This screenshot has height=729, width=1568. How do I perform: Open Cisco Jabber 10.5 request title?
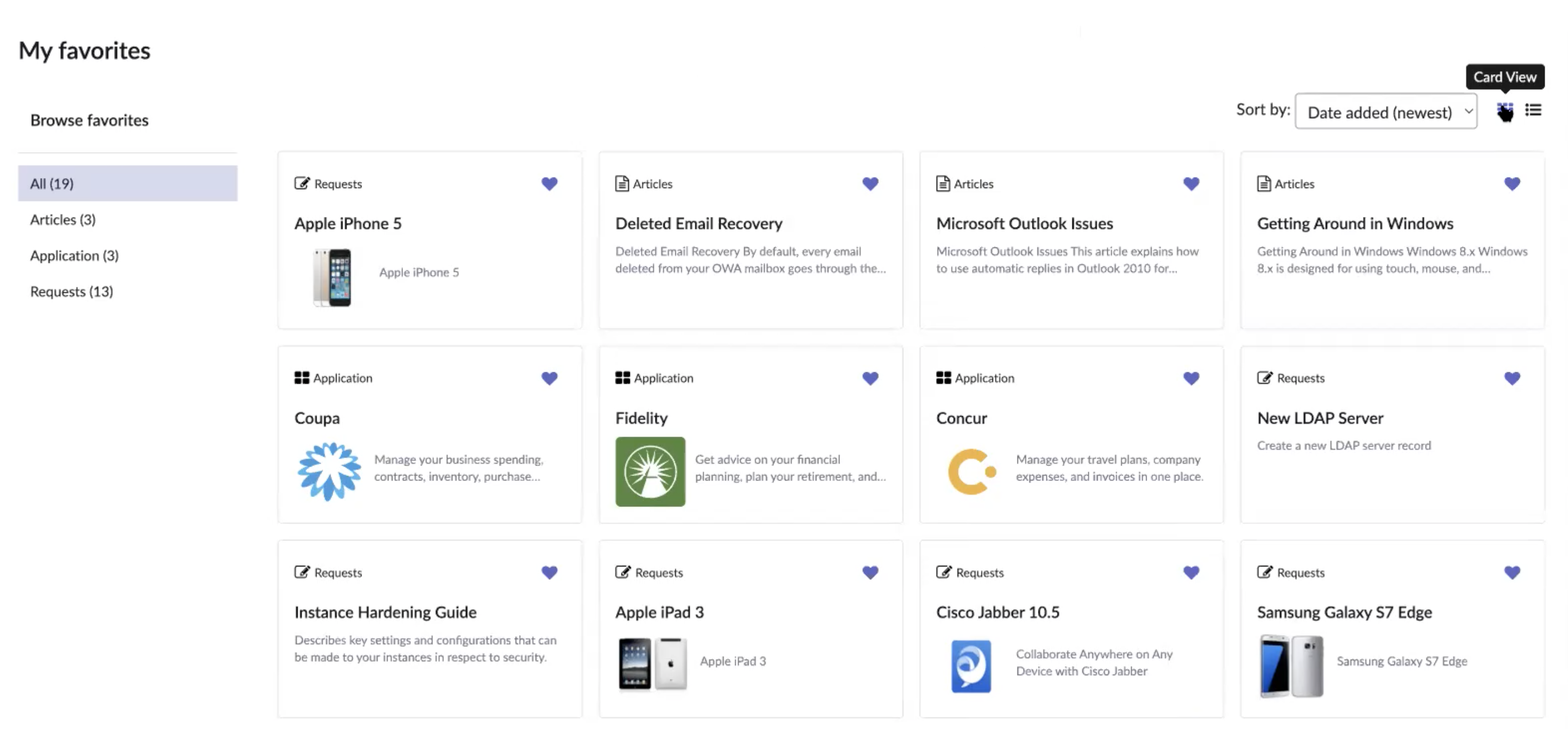click(x=997, y=612)
